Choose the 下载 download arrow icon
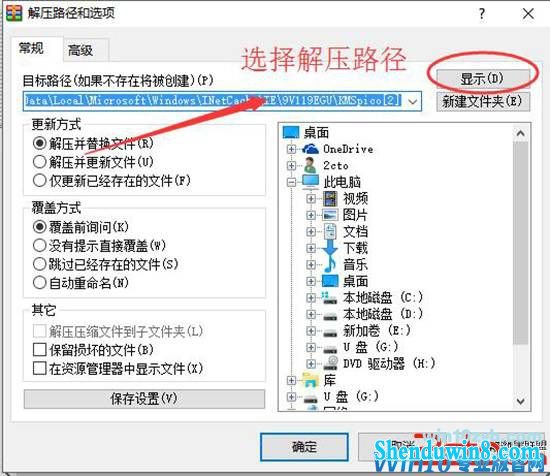Screen dimensions: 550x476 330,248
